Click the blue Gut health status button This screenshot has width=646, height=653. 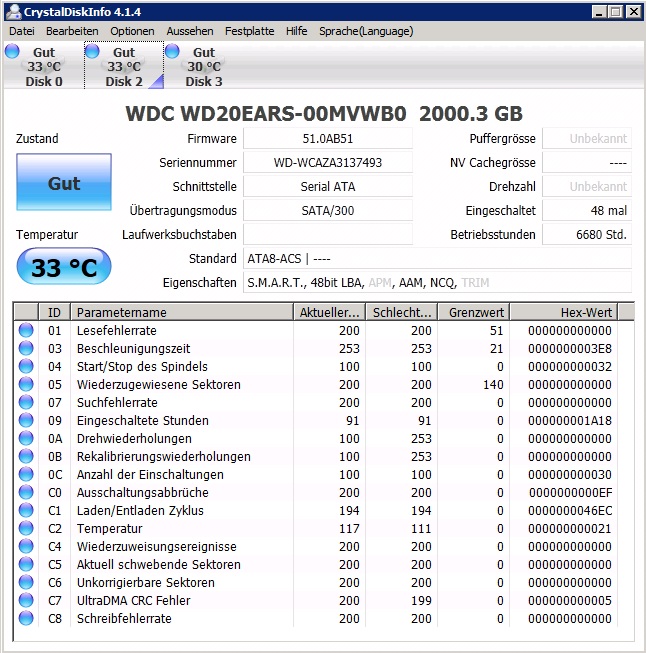coord(64,182)
